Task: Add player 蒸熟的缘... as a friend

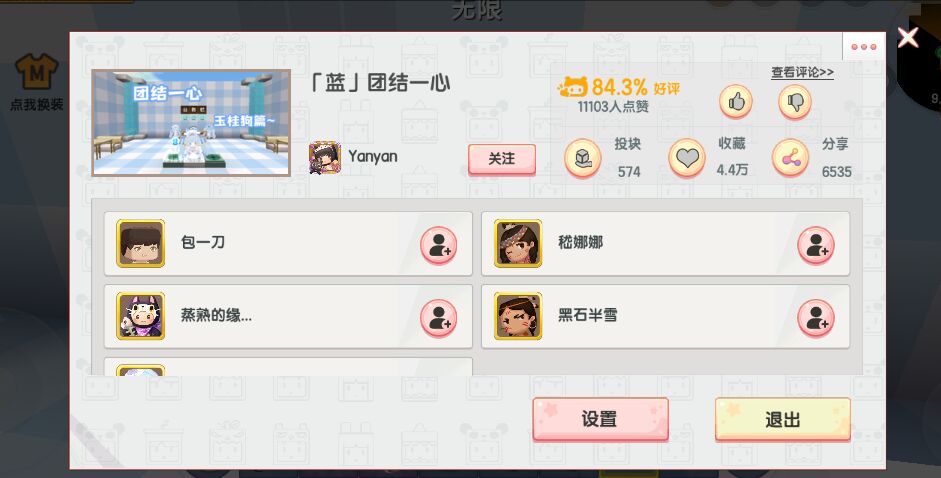Action: (x=439, y=318)
